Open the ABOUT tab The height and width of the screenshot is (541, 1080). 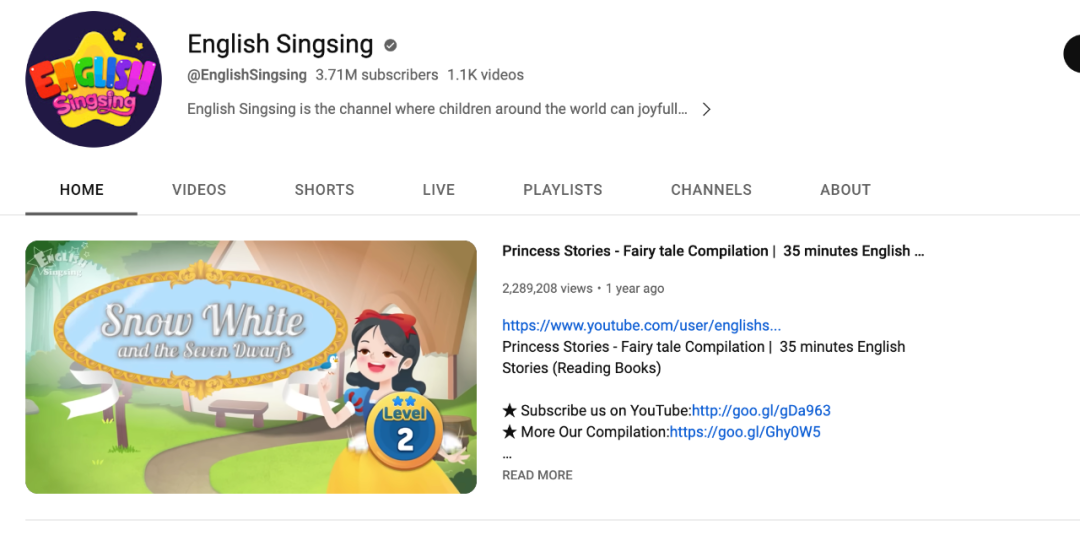845,190
